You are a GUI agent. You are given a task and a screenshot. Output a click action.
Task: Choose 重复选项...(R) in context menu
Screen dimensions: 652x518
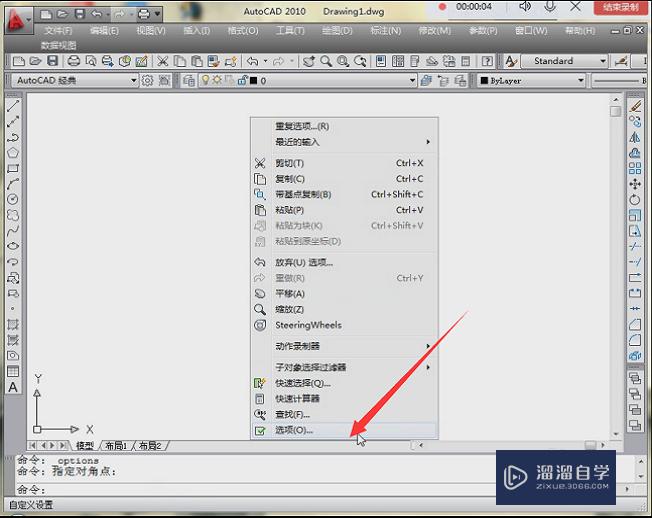[x=345, y=126]
